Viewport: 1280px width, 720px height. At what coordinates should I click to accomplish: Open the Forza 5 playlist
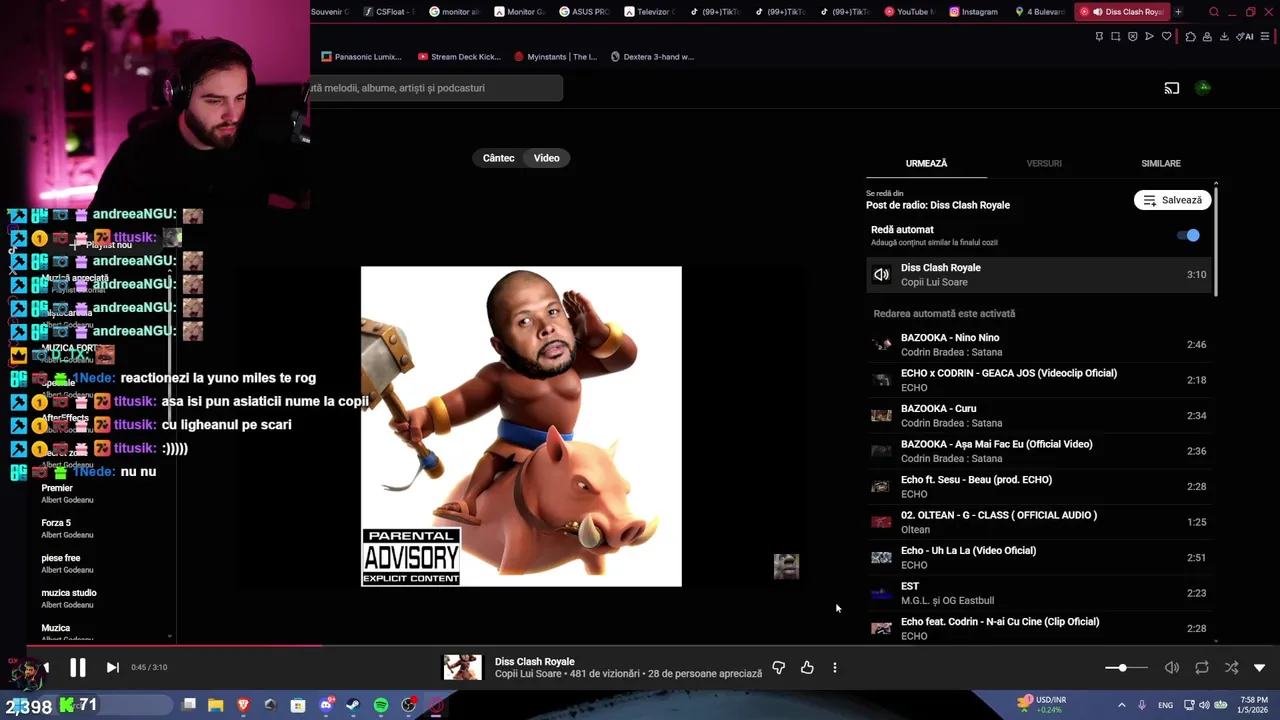click(67, 529)
